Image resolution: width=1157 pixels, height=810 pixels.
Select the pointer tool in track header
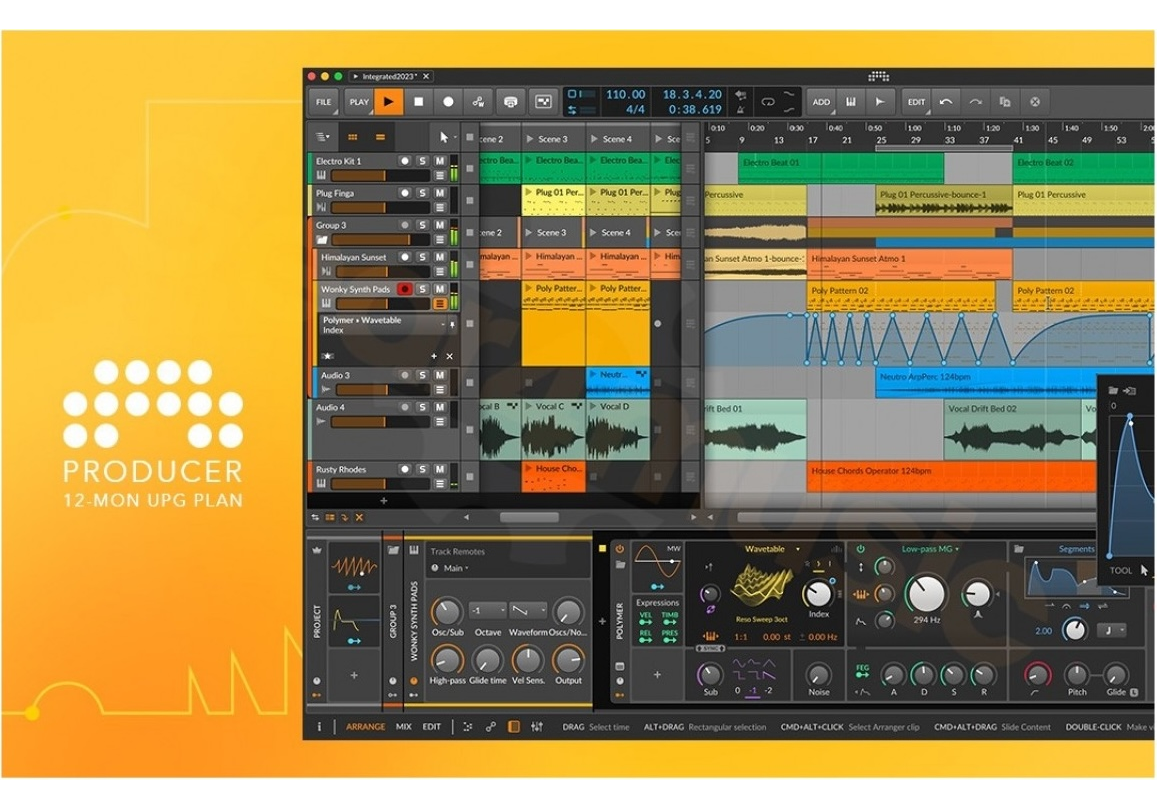pos(443,137)
